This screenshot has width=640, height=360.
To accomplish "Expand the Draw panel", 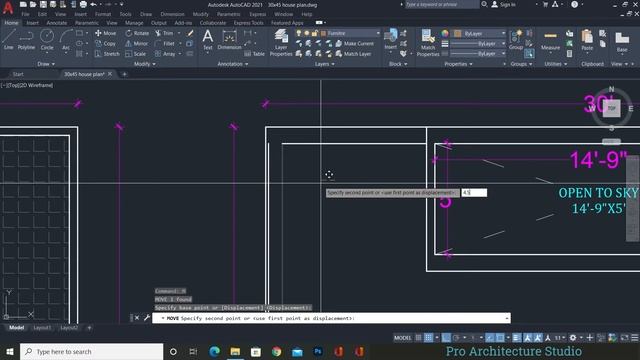I will point(46,64).
